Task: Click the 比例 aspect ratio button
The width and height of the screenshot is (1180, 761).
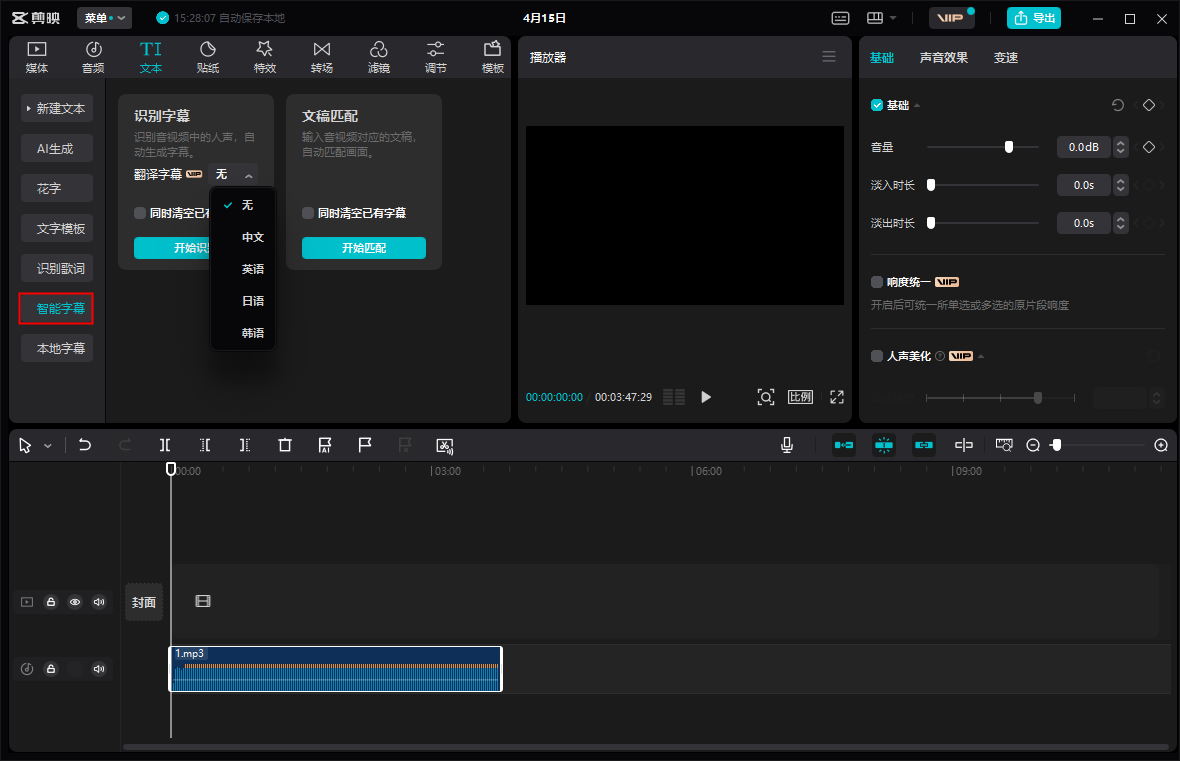Action: click(x=800, y=397)
